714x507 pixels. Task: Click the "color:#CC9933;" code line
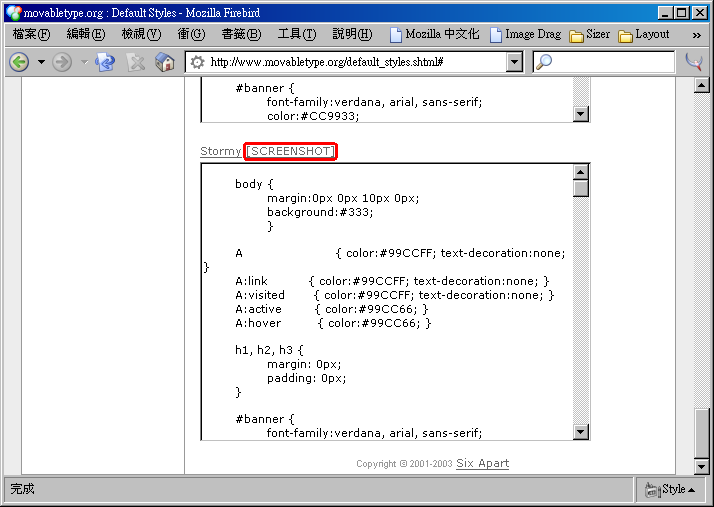[x=313, y=116]
